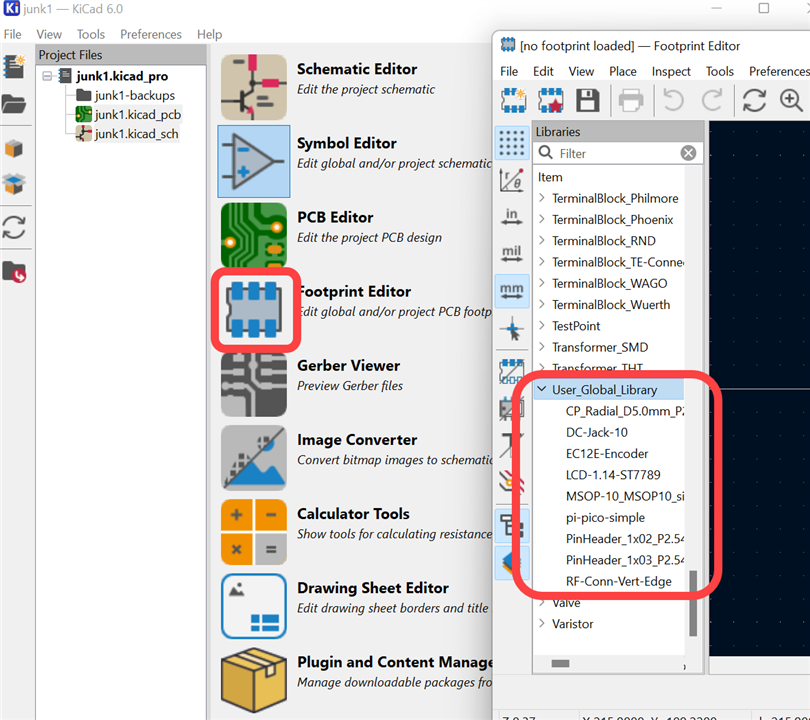The height and width of the screenshot is (720, 810).
Task: Open KiCad View menu
Action: 49,34
